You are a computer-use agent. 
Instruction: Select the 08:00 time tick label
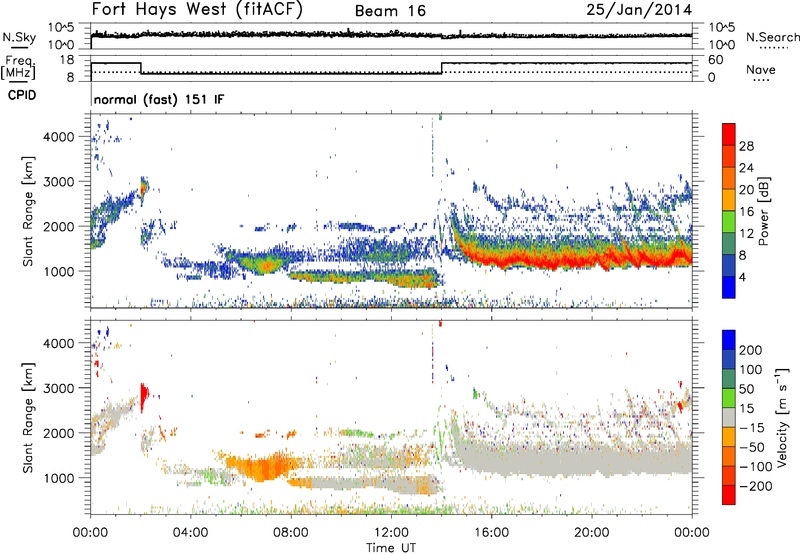pos(290,533)
